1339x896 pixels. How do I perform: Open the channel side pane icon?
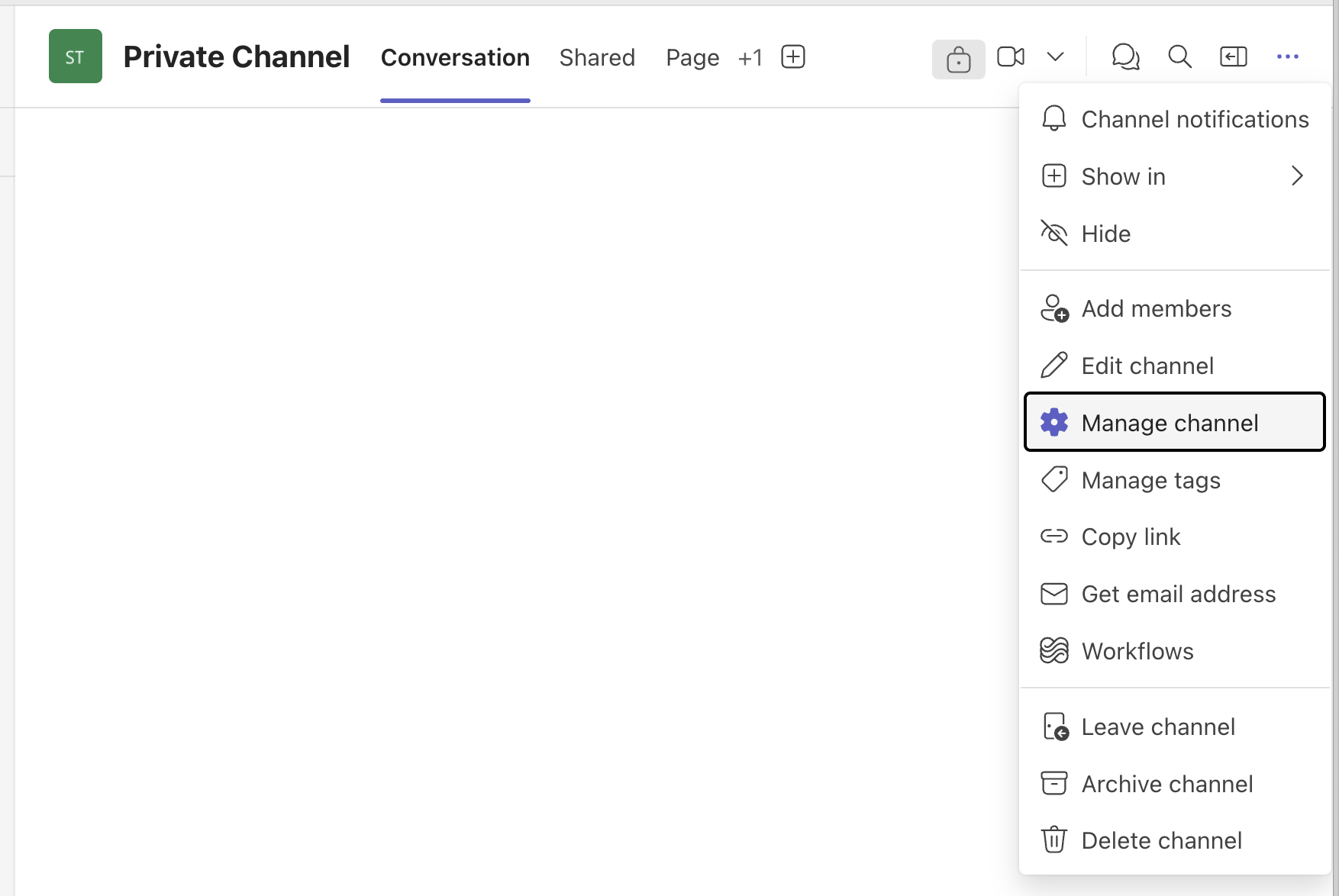tap(1233, 56)
